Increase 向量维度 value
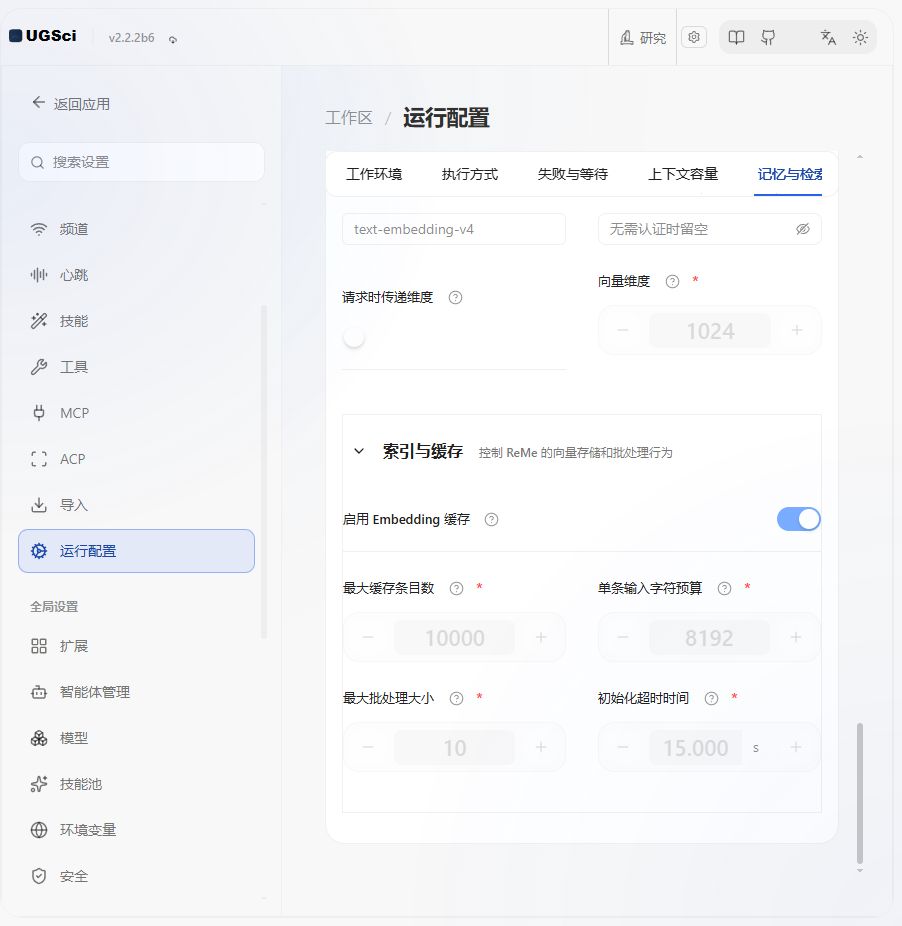 pos(797,330)
